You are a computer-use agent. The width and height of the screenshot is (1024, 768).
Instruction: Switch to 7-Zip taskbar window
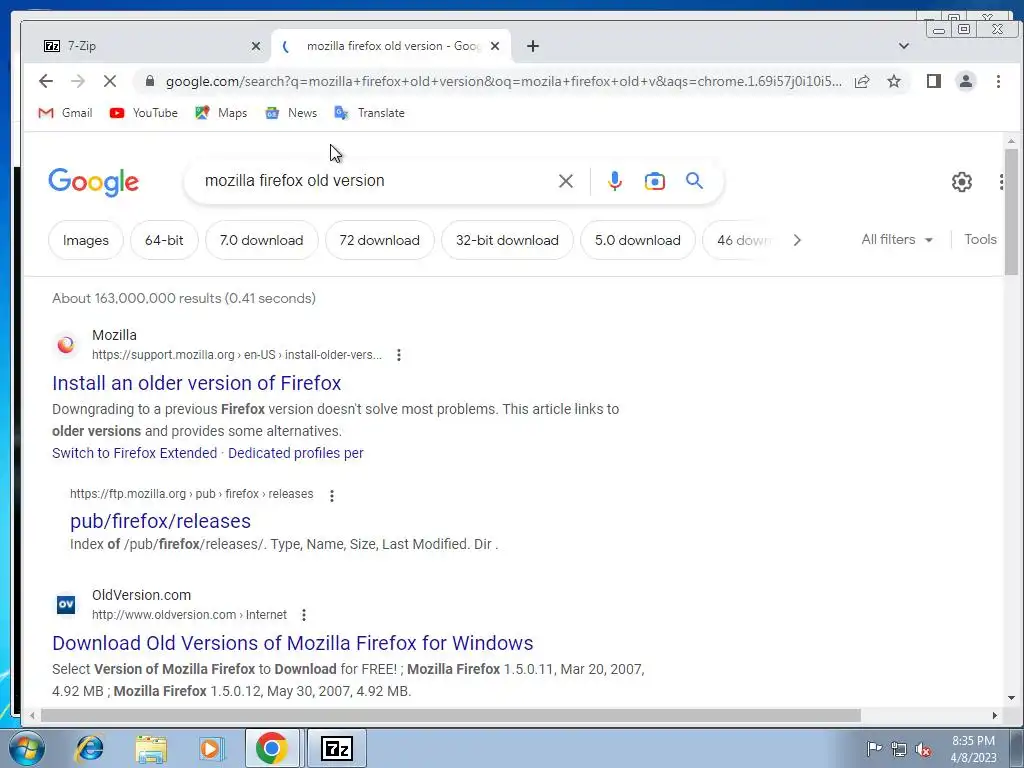coord(336,748)
